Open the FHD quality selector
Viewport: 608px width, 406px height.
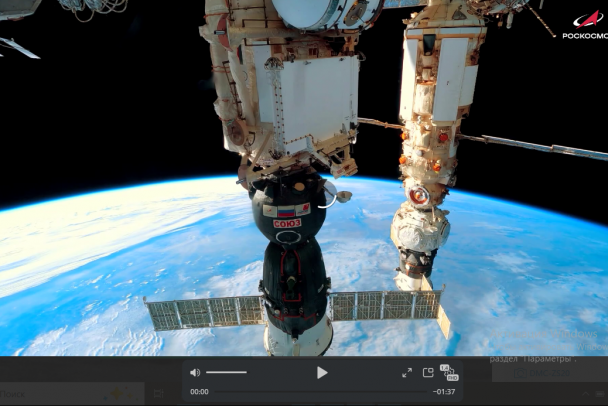452,377
